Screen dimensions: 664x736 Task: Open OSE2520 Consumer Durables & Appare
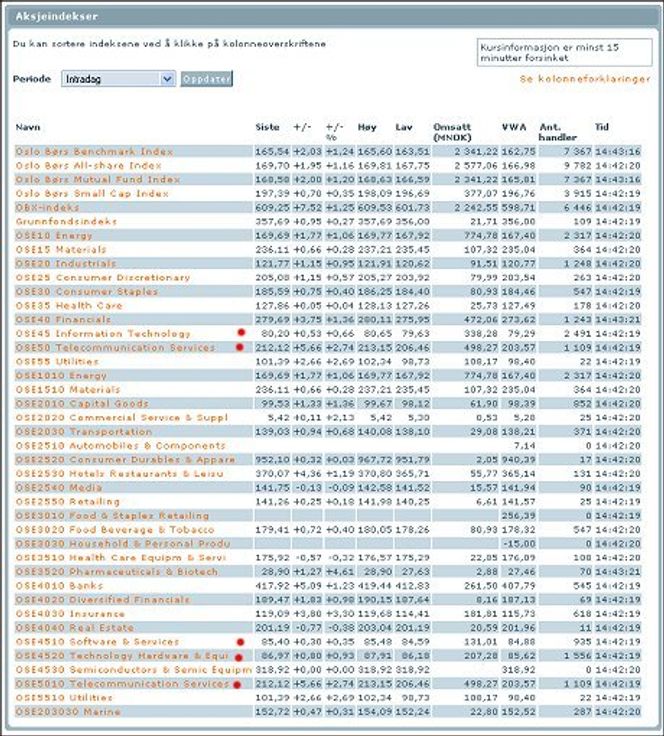click(125, 460)
